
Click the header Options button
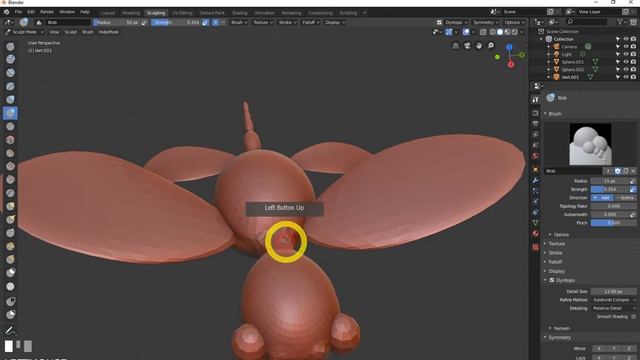(x=513, y=22)
